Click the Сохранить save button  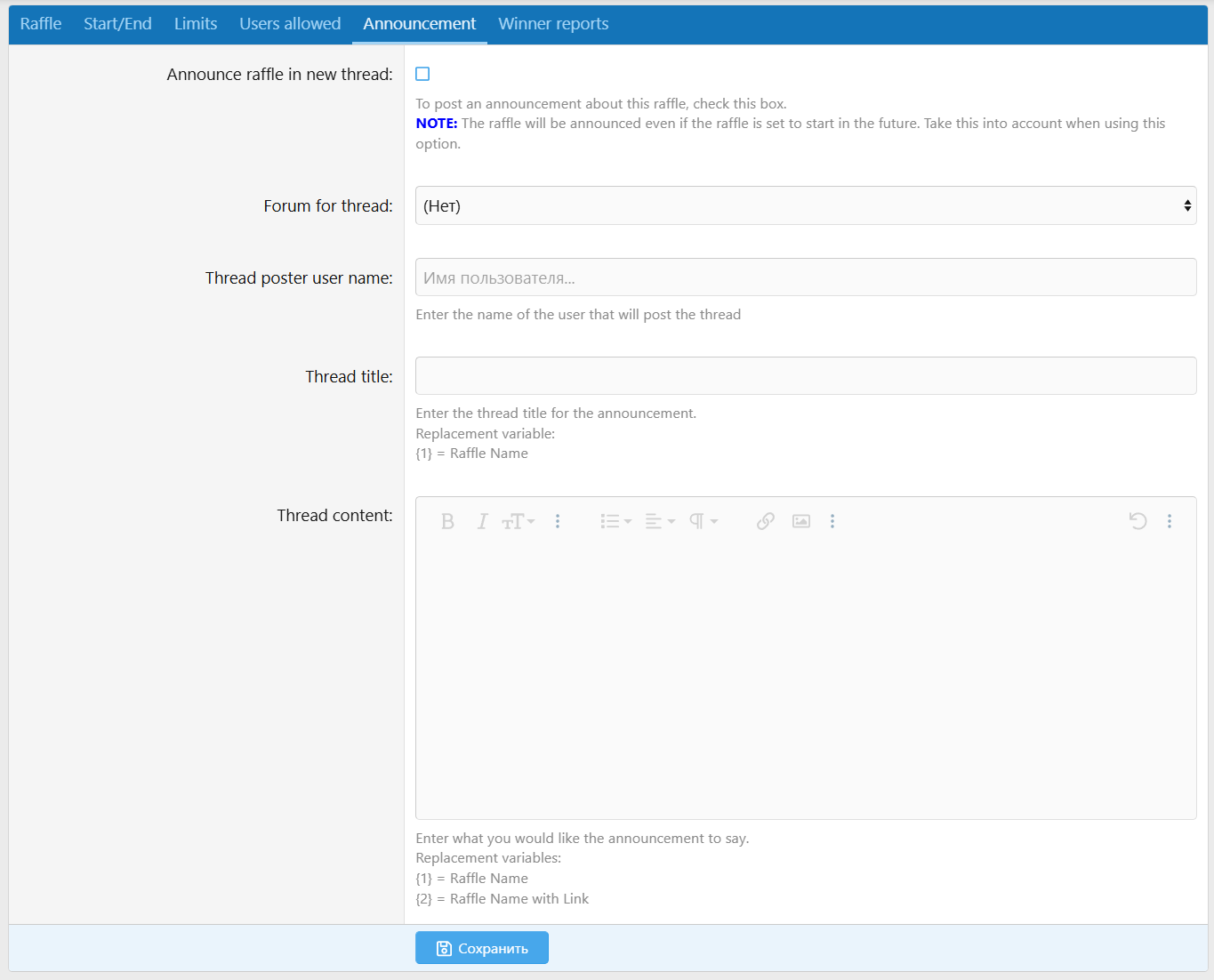pyautogui.click(x=482, y=948)
